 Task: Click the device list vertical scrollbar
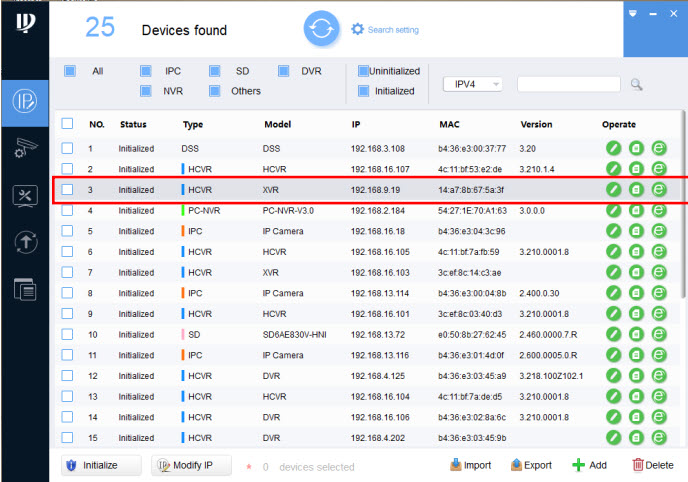click(684, 206)
